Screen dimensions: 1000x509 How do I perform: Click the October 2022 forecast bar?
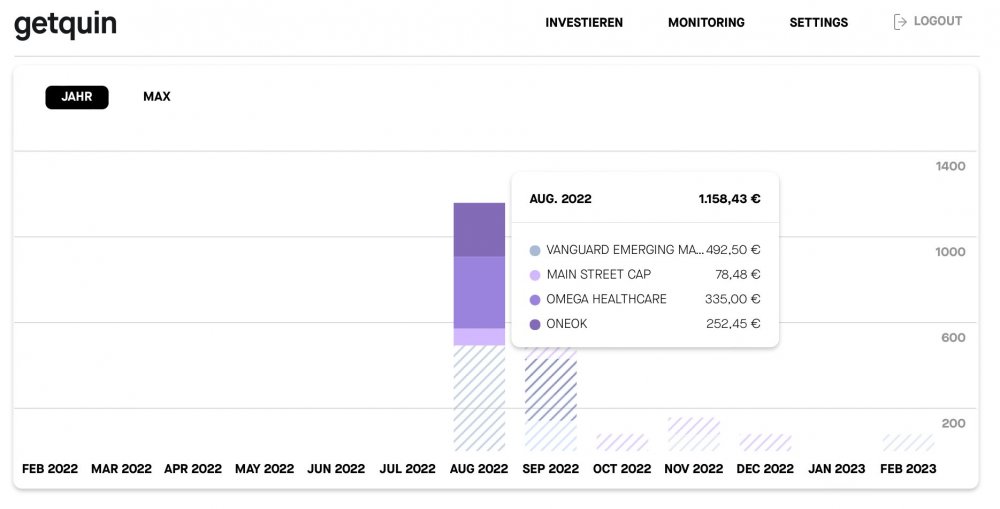[622, 442]
